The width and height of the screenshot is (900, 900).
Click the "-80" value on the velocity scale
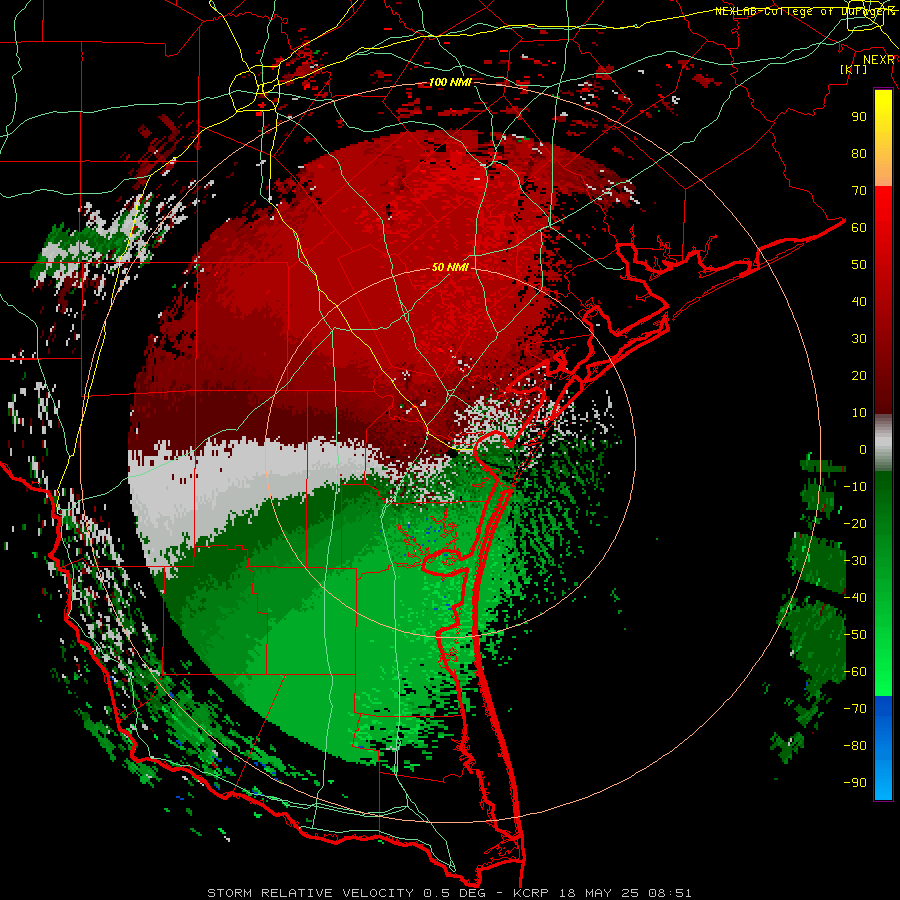[x=855, y=746]
